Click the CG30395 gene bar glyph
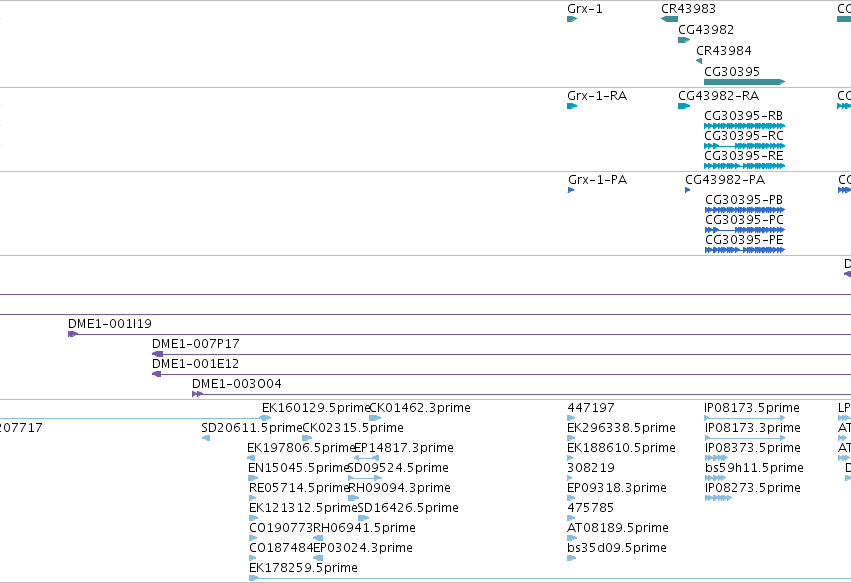Screen dimensions: 851x583 coord(744,82)
